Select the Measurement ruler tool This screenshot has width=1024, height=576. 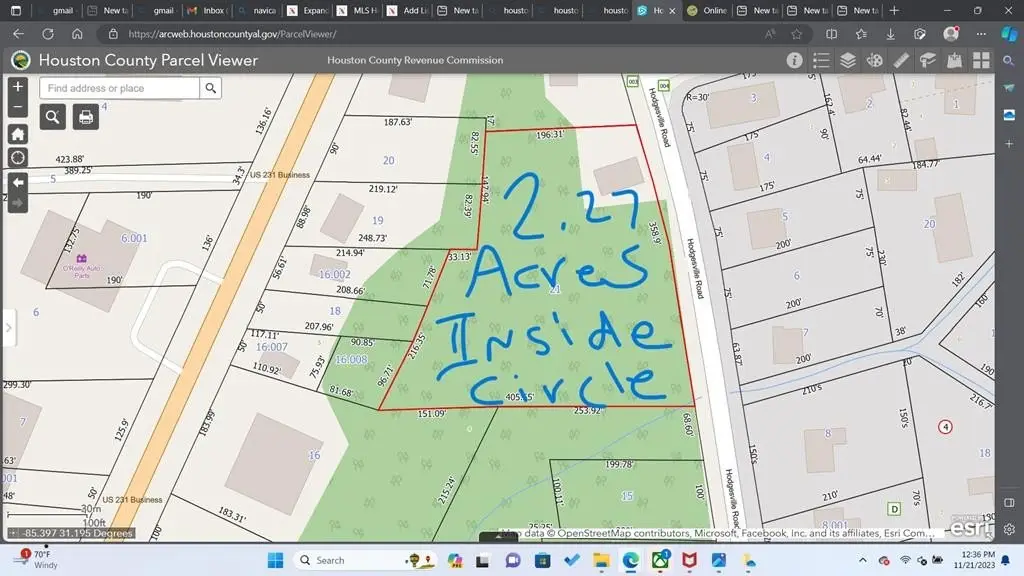coord(901,60)
